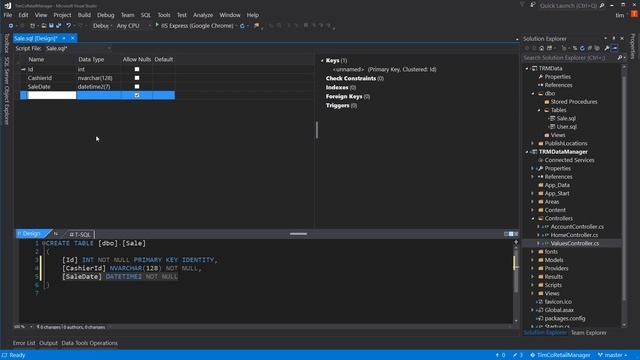Close the Sale.sql [Design] tab
640x360 pixels.
tap(73, 38)
